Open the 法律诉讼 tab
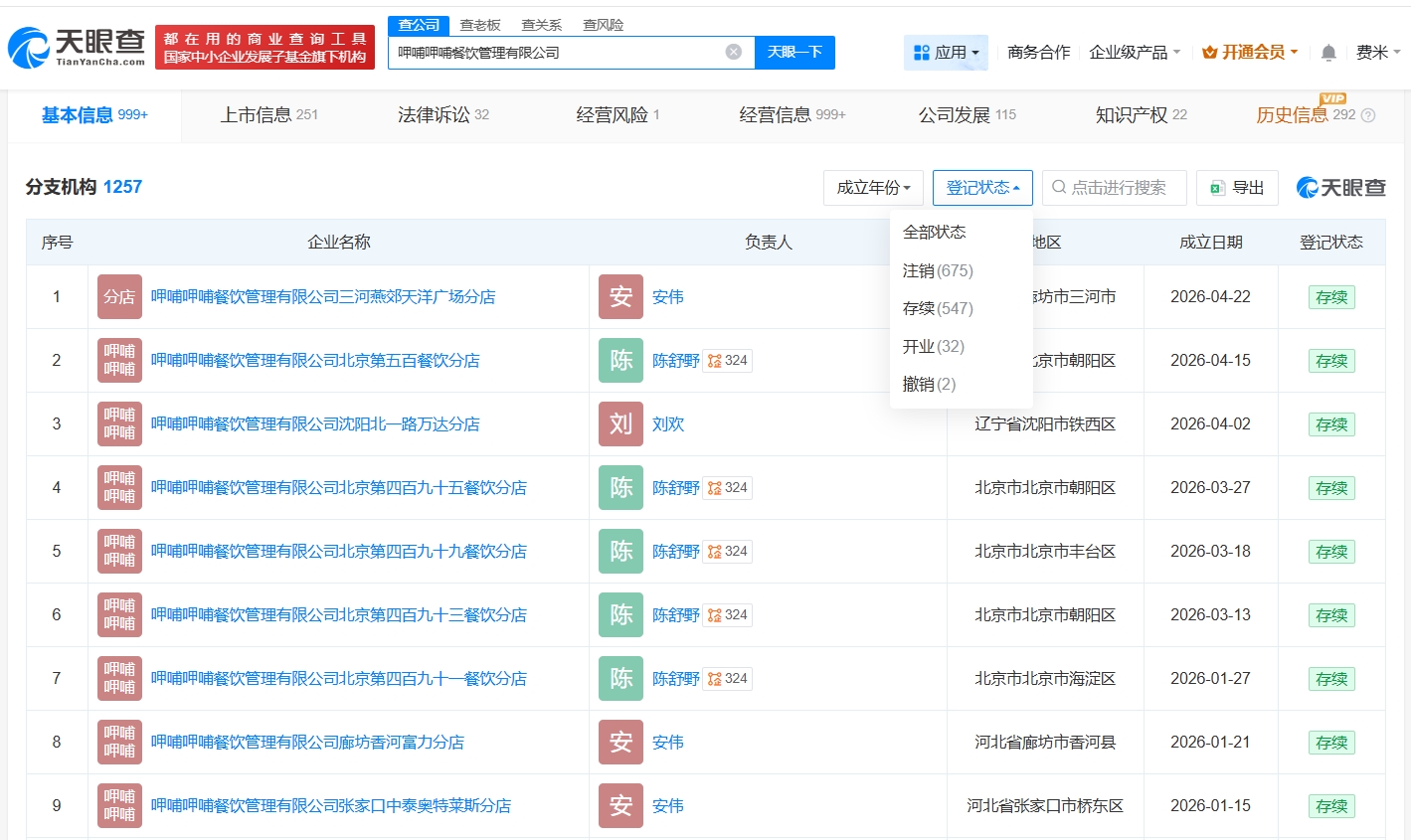The height and width of the screenshot is (840, 1411). pyautogui.click(x=434, y=114)
